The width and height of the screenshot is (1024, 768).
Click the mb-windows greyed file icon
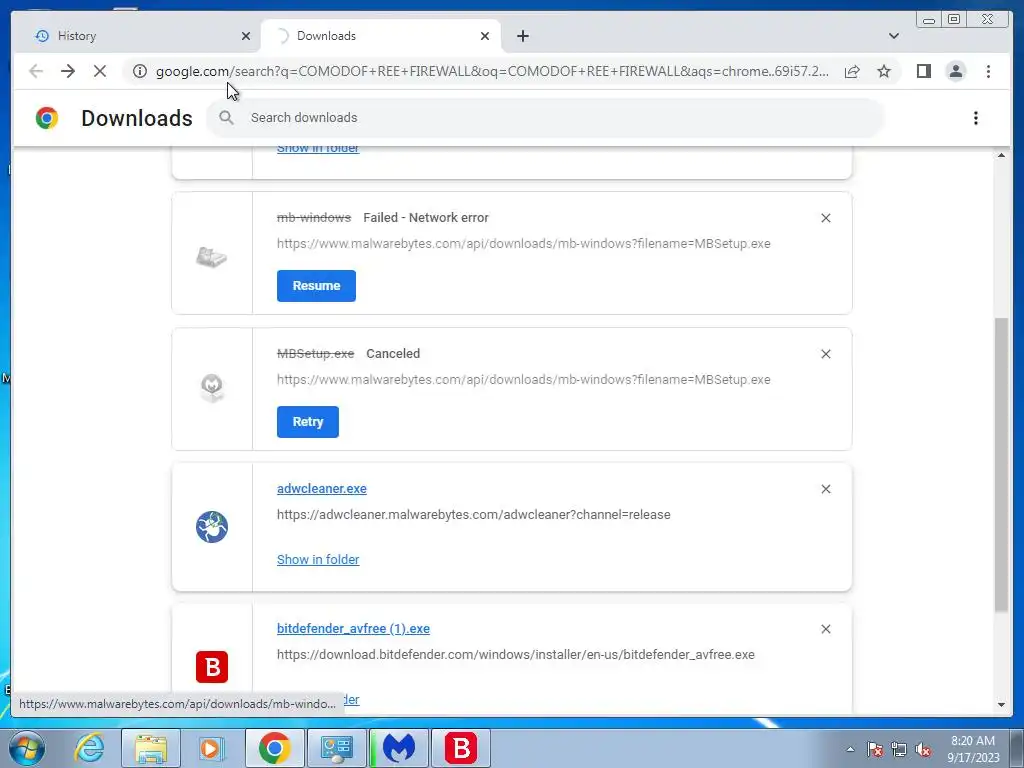[x=212, y=256]
